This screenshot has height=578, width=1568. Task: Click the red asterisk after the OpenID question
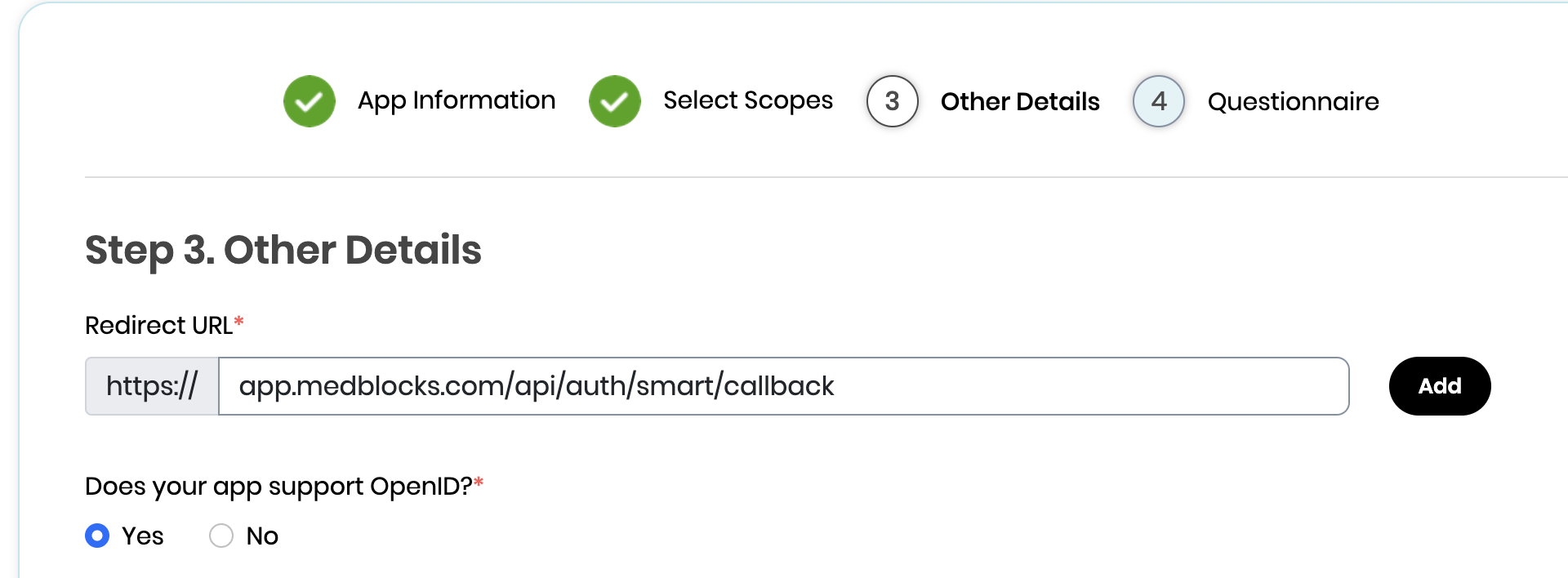[x=479, y=482]
